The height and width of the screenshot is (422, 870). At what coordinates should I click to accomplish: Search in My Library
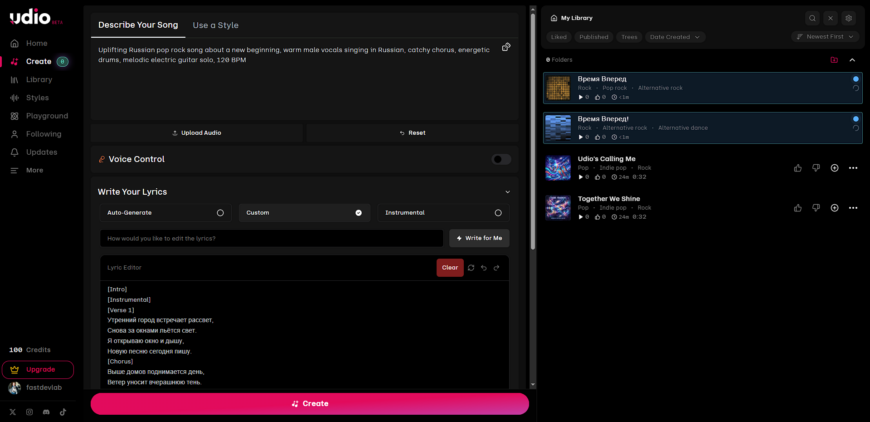pos(812,18)
